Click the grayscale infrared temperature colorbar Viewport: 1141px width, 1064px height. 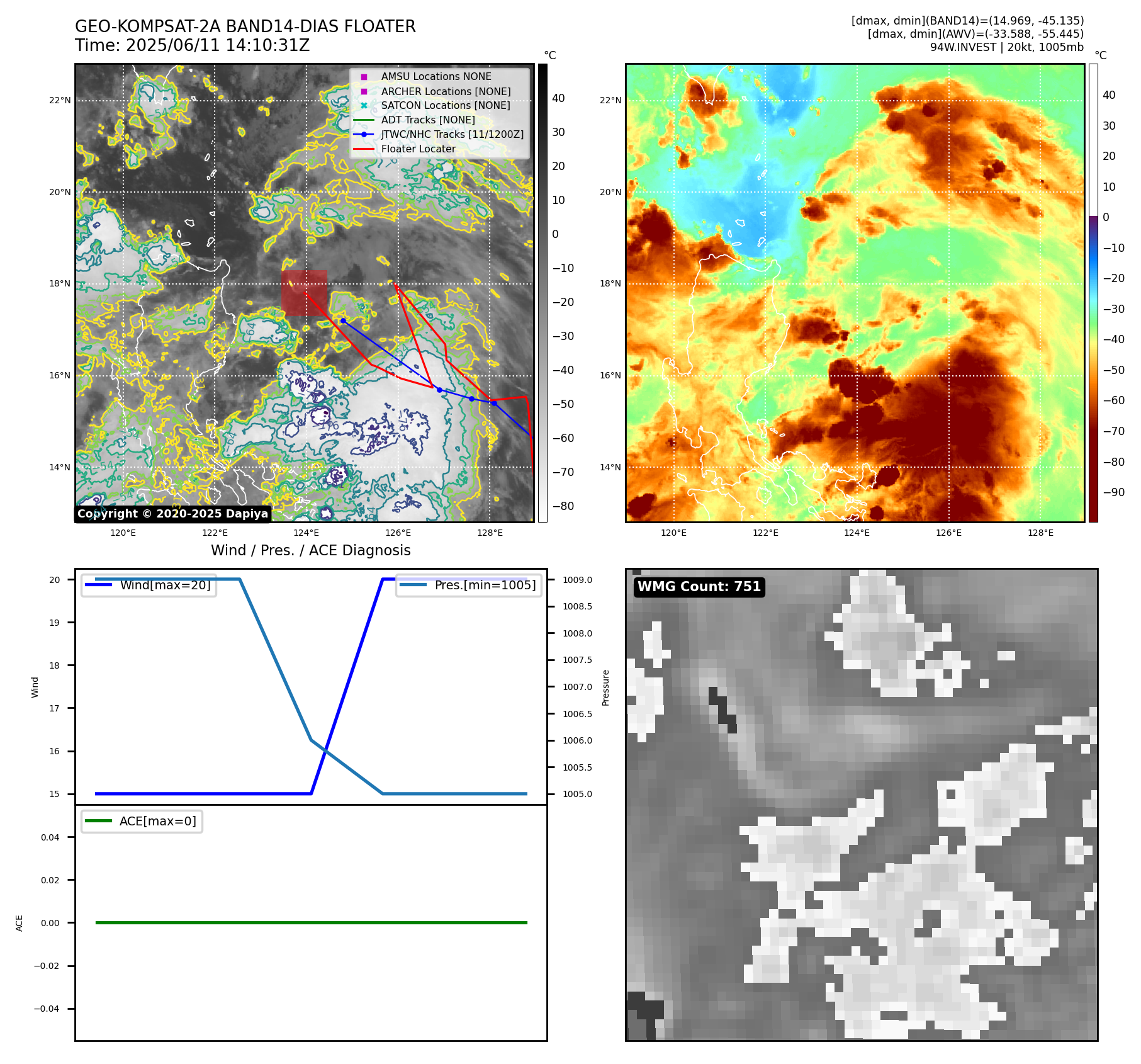point(542,293)
